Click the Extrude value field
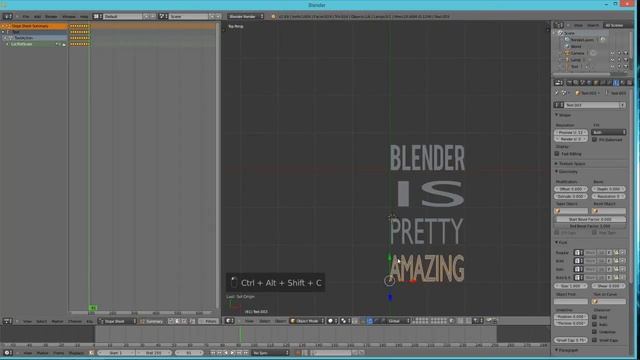This screenshot has width=640, height=360. pyautogui.click(x=571, y=196)
